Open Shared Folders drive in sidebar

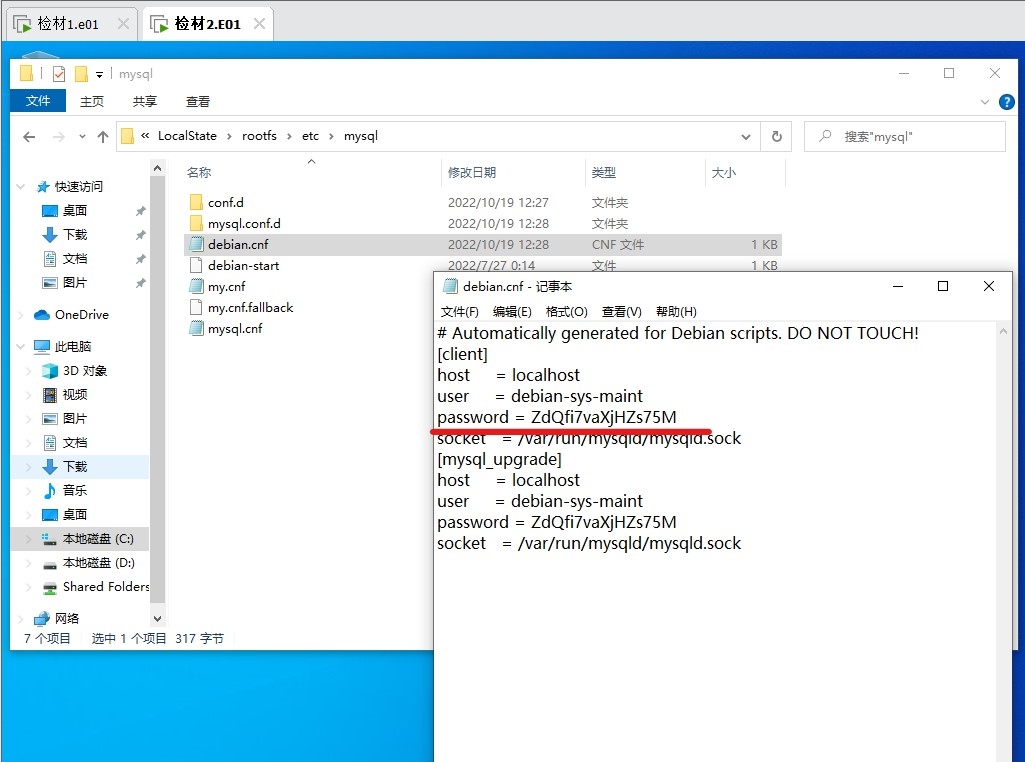(x=105, y=587)
